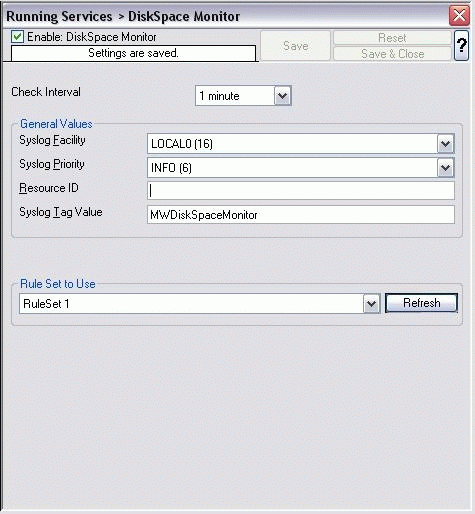Click the Save & Close button
The width and height of the screenshot is (475, 514).
click(x=392, y=54)
